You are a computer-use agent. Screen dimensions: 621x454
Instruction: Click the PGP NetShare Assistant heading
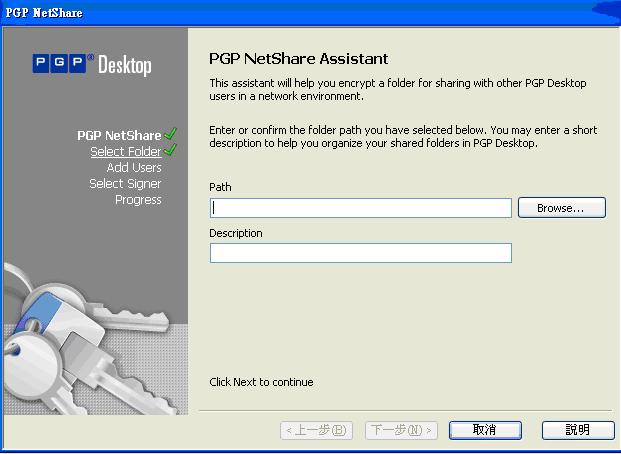(298, 59)
